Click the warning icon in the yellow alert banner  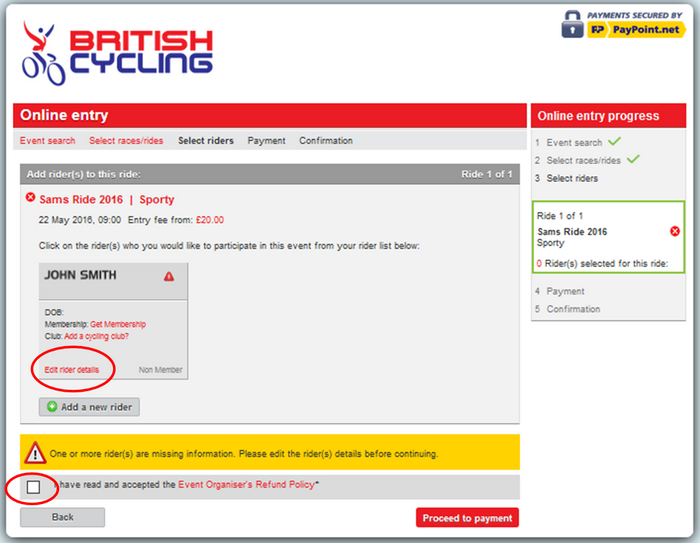[x=35, y=452]
